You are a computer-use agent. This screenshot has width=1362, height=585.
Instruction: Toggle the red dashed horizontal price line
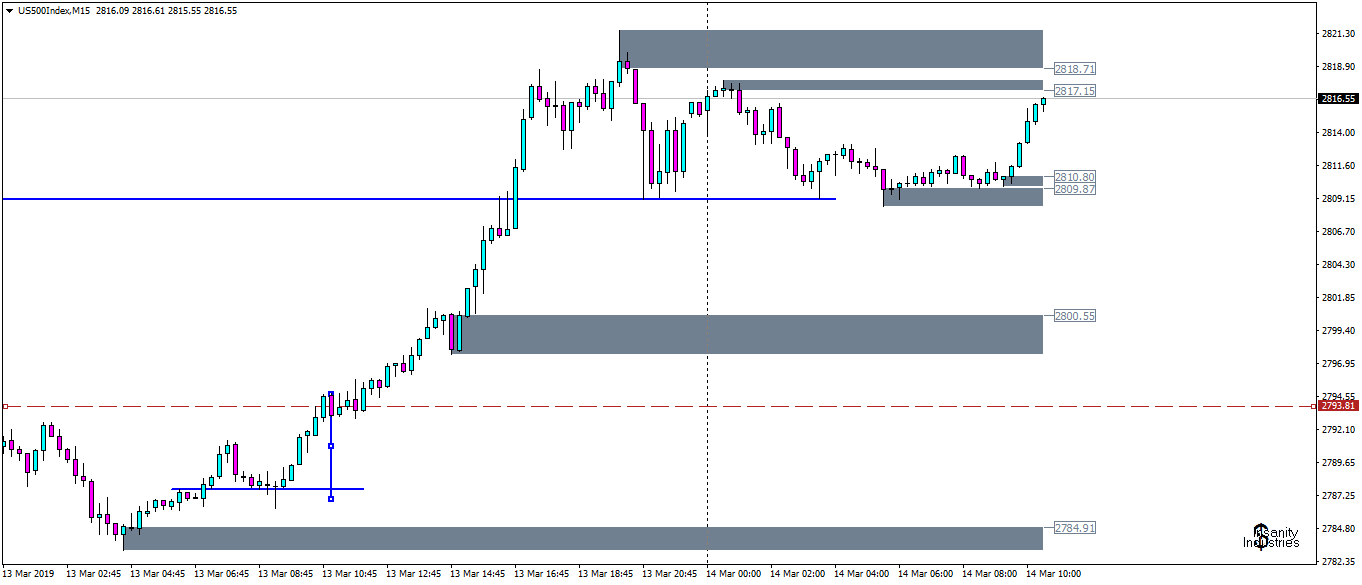pos(600,405)
